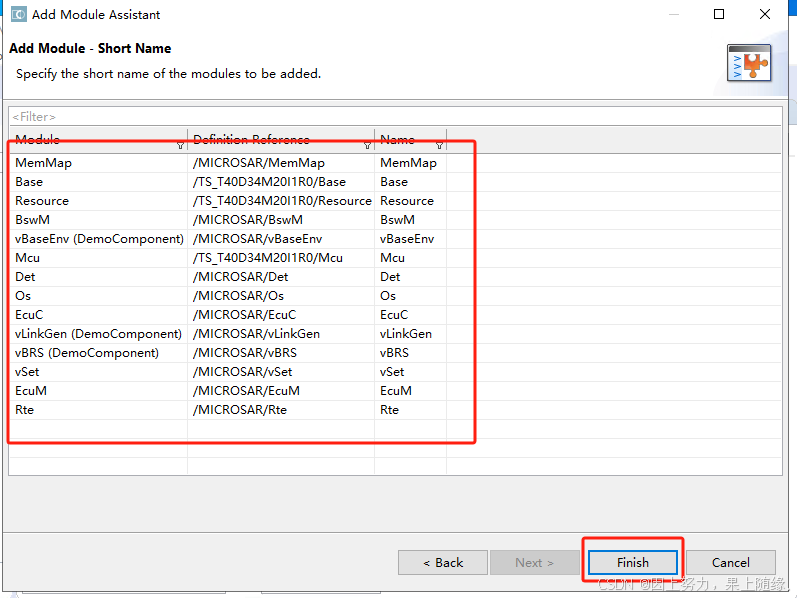797x598 pixels.
Task: Click the /TS_T40D34M20I1R0/Base definition reference
Action: [x=281, y=182]
